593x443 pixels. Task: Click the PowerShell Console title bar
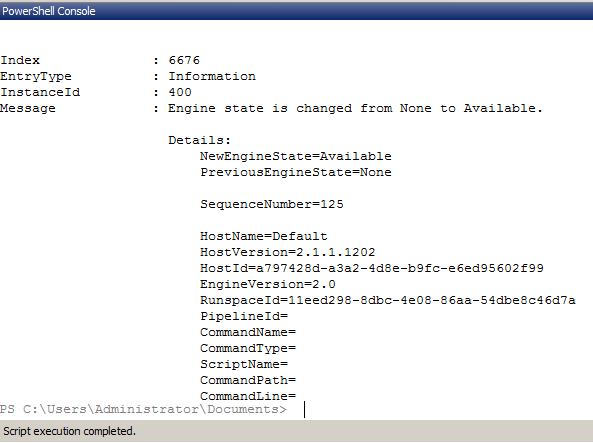point(296,11)
